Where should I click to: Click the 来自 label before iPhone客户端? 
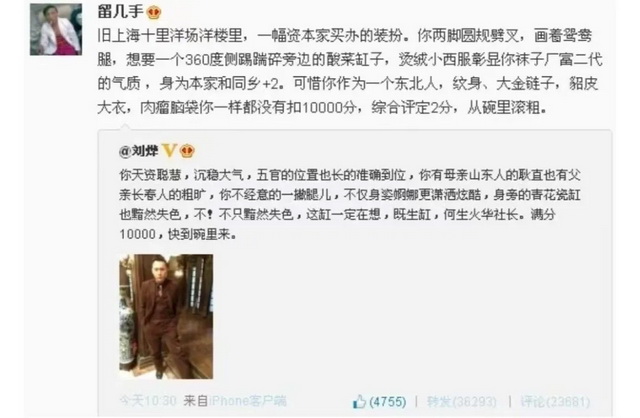[x=196, y=401]
